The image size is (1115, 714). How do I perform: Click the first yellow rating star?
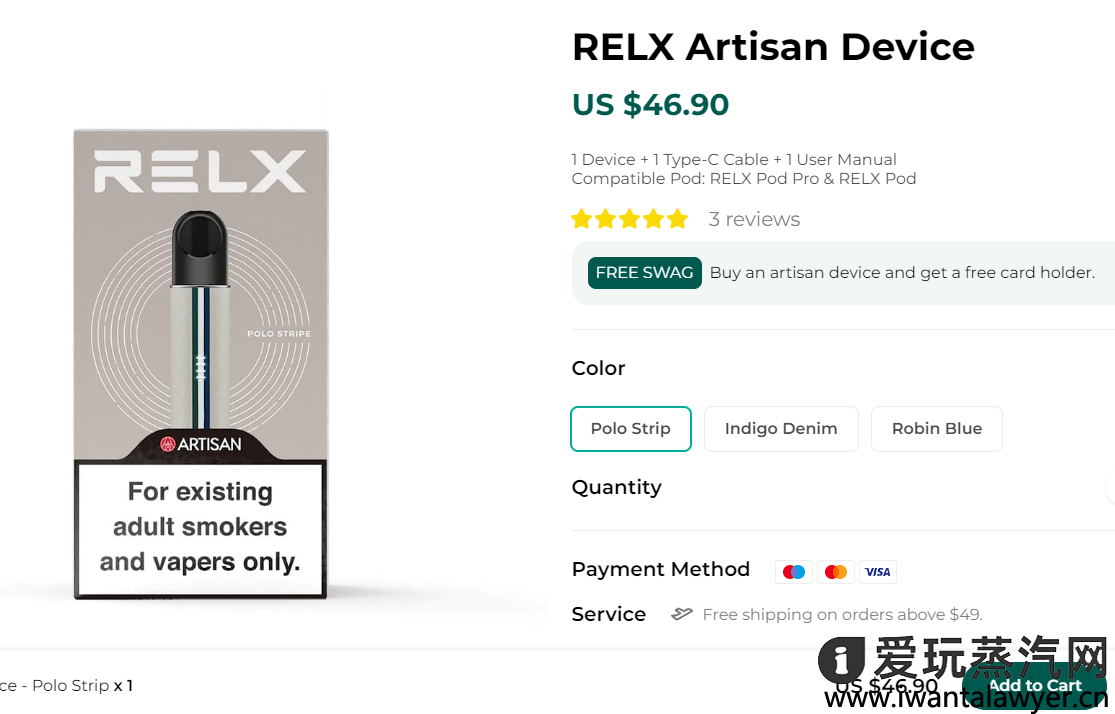[x=582, y=219]
